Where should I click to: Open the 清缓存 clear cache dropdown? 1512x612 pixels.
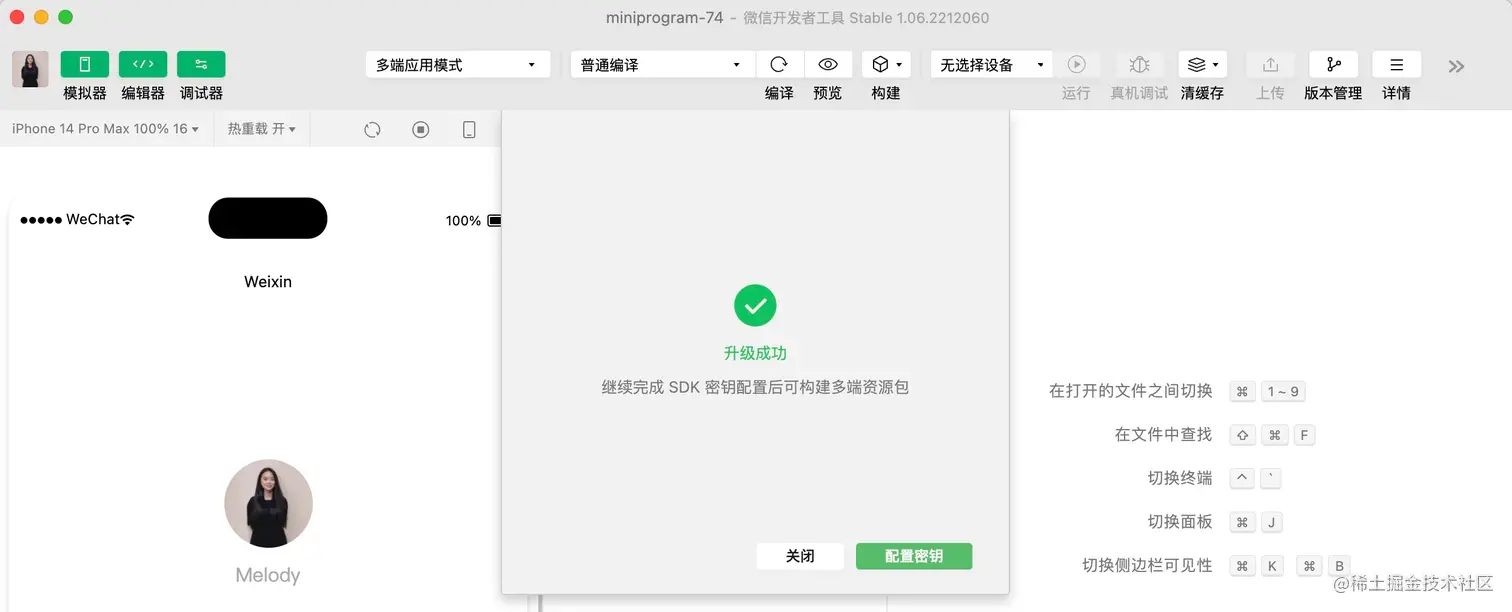[x=1202, y=64]
